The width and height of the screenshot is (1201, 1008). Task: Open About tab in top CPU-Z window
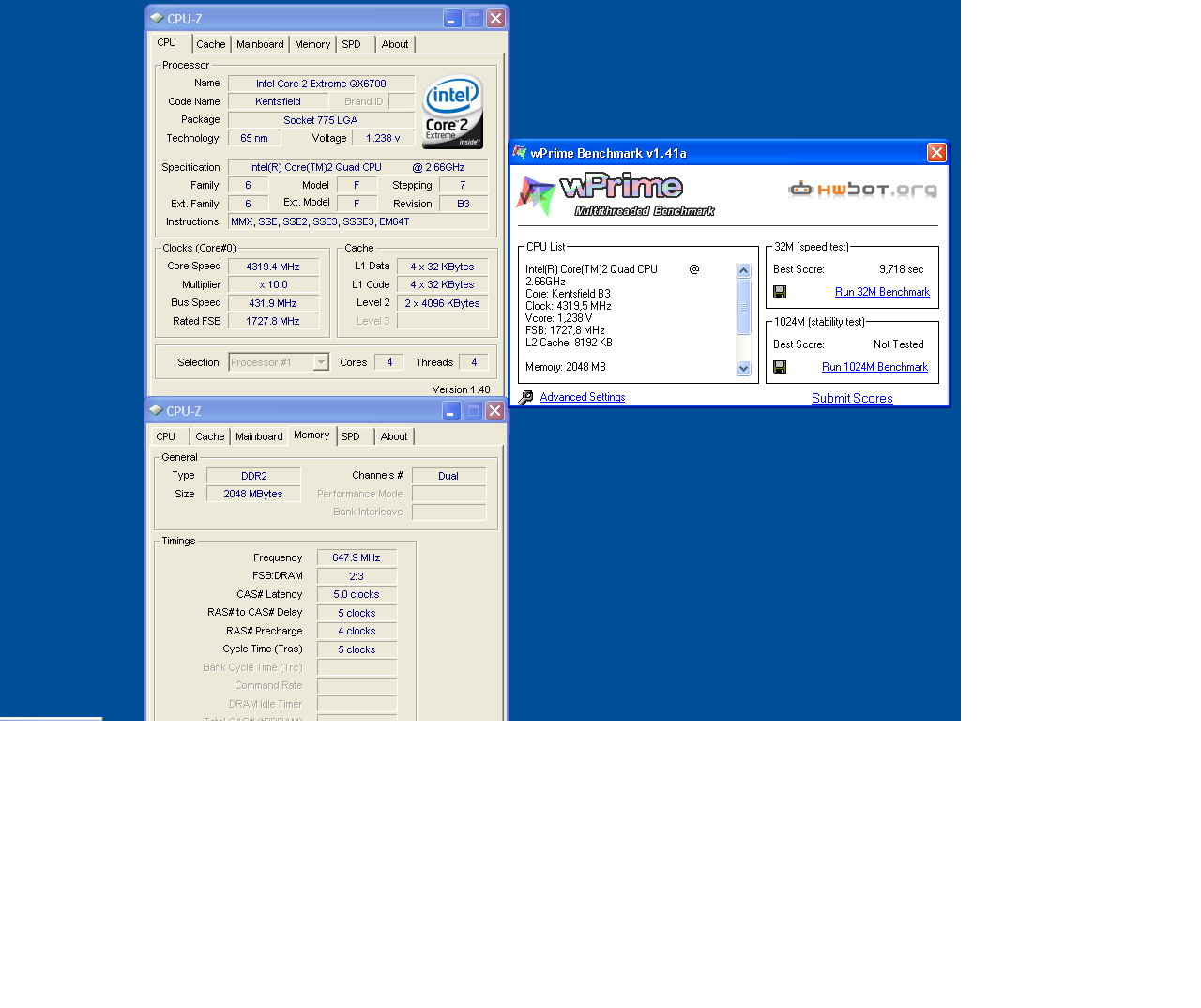[395, 44]
